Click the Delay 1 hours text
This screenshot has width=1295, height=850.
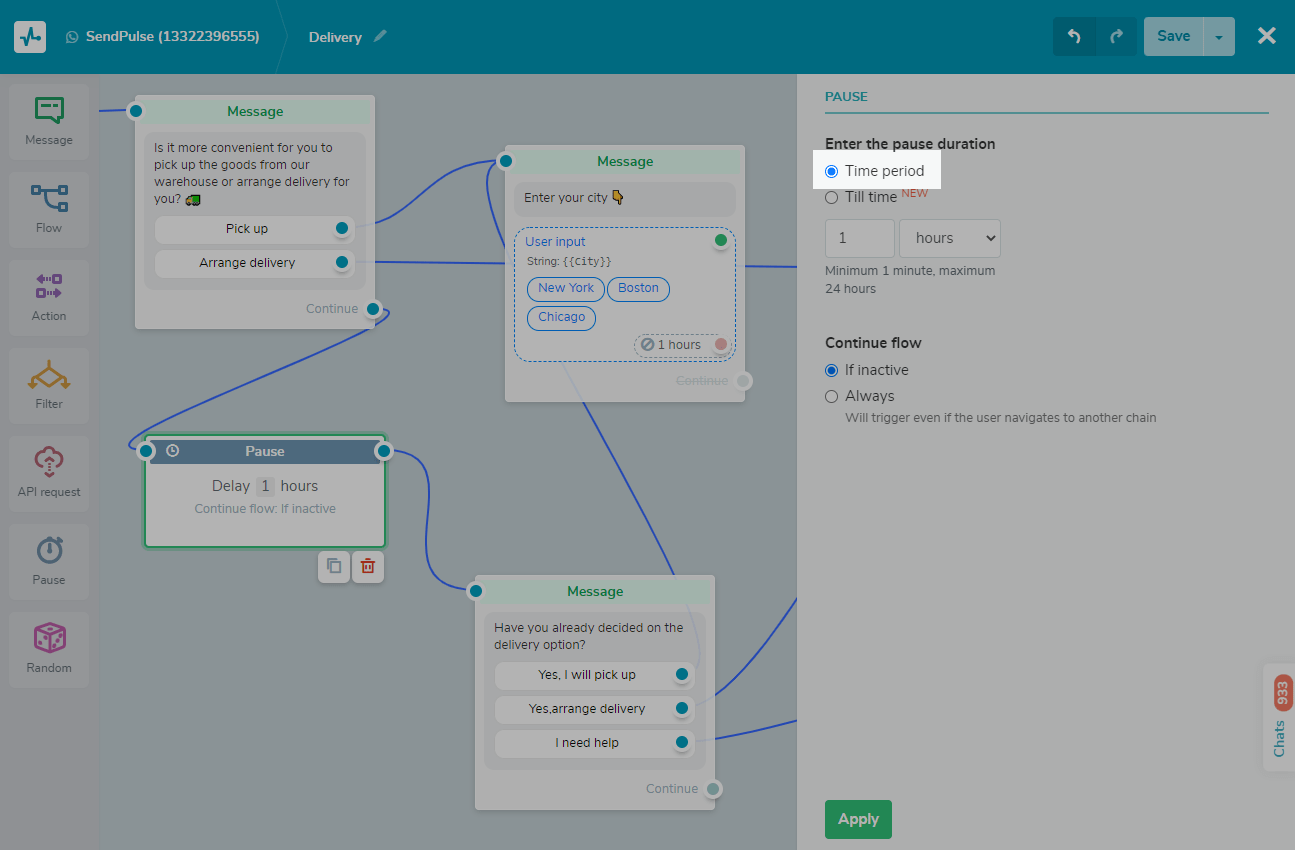tap(265, 486)
